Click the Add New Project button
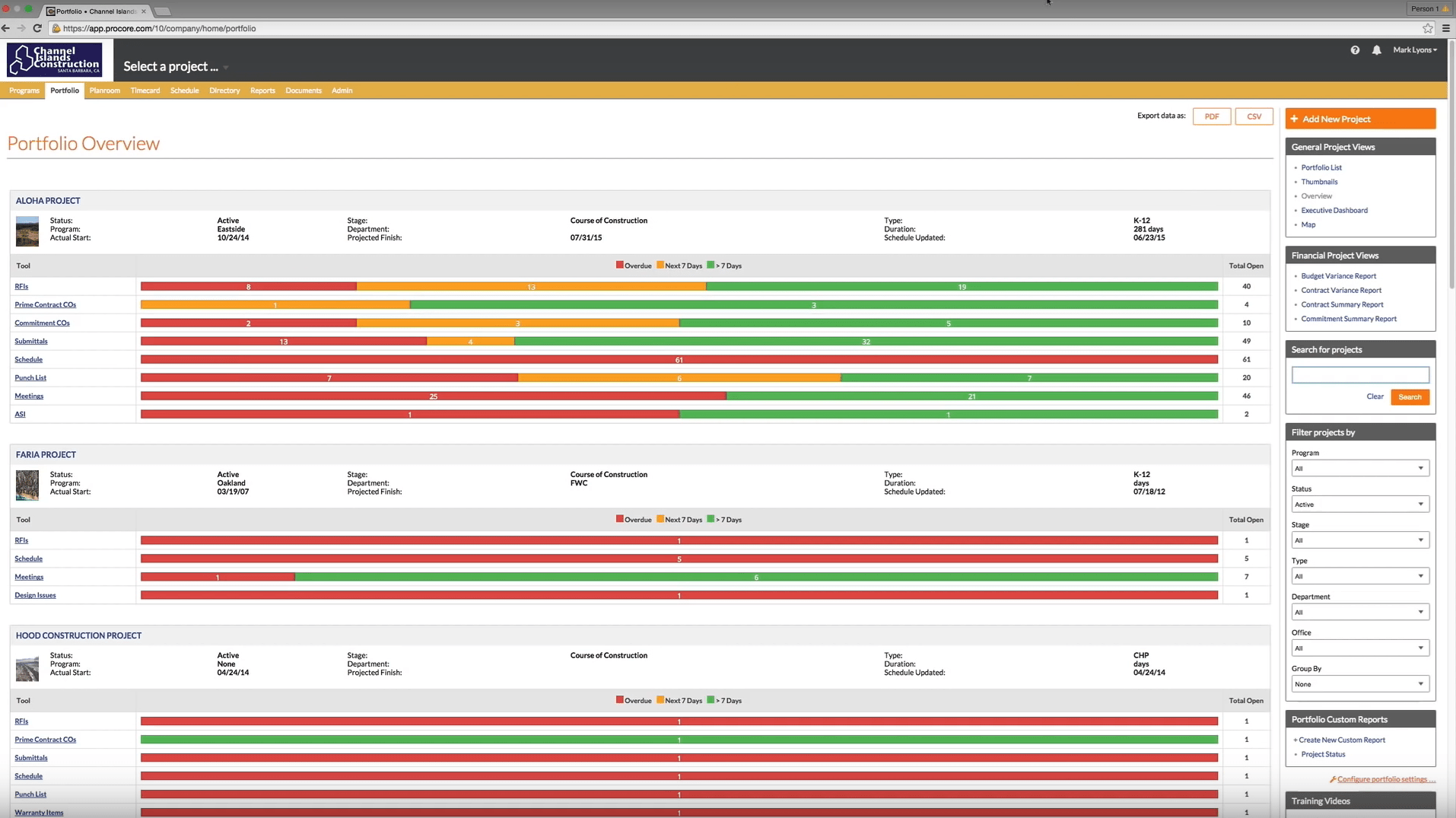Screen dimensions: 1456x818 [1359, 119]
